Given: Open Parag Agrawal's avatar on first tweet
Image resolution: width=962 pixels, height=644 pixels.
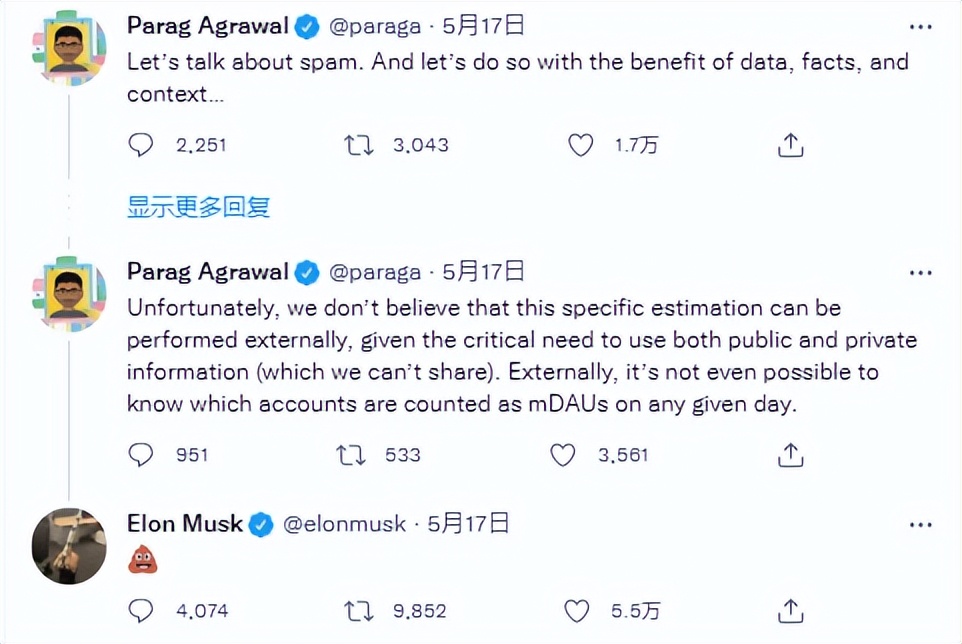Looking at the screenshot, I should coord(68,50).
